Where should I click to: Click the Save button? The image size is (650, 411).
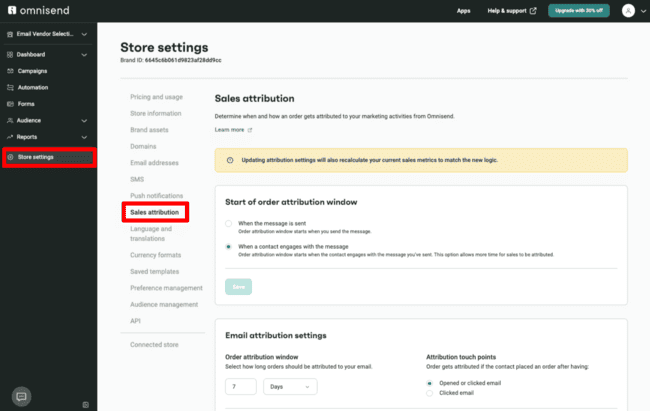238,287
